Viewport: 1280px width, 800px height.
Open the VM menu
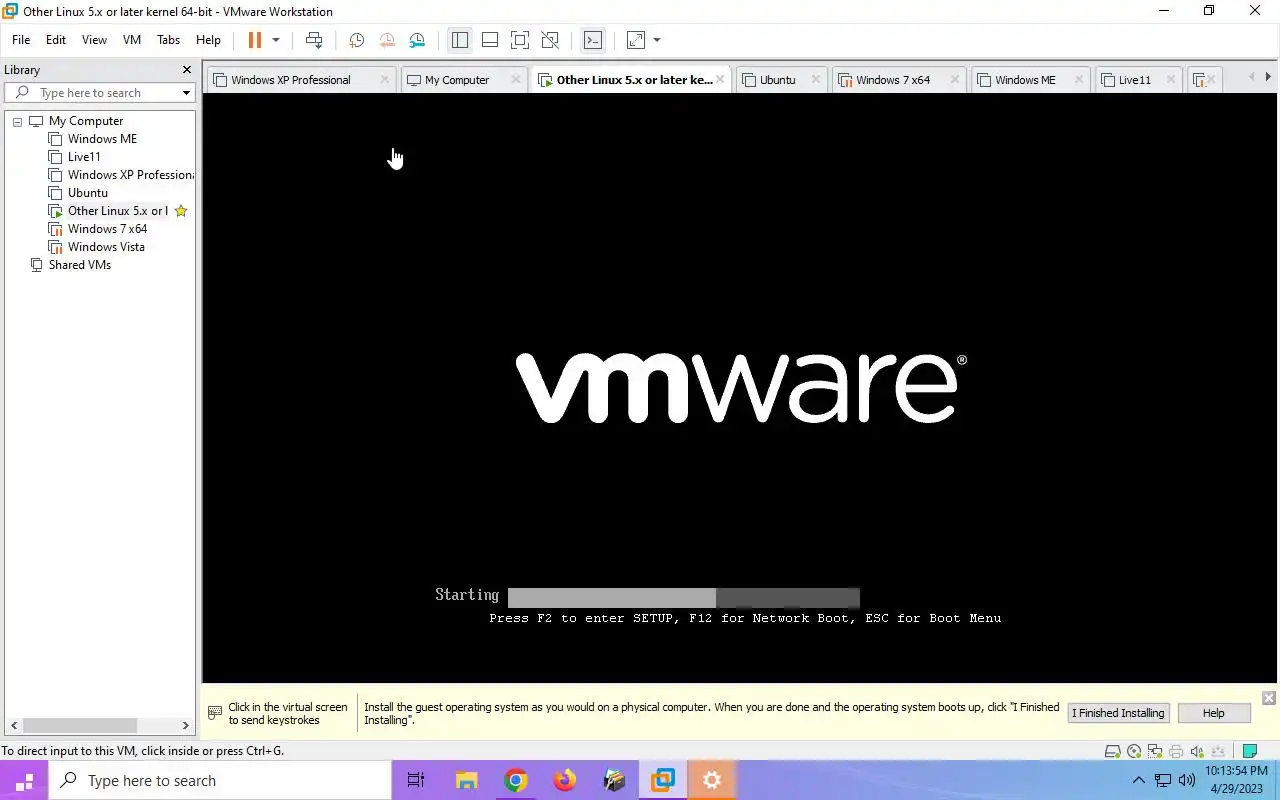coord(132,40)
